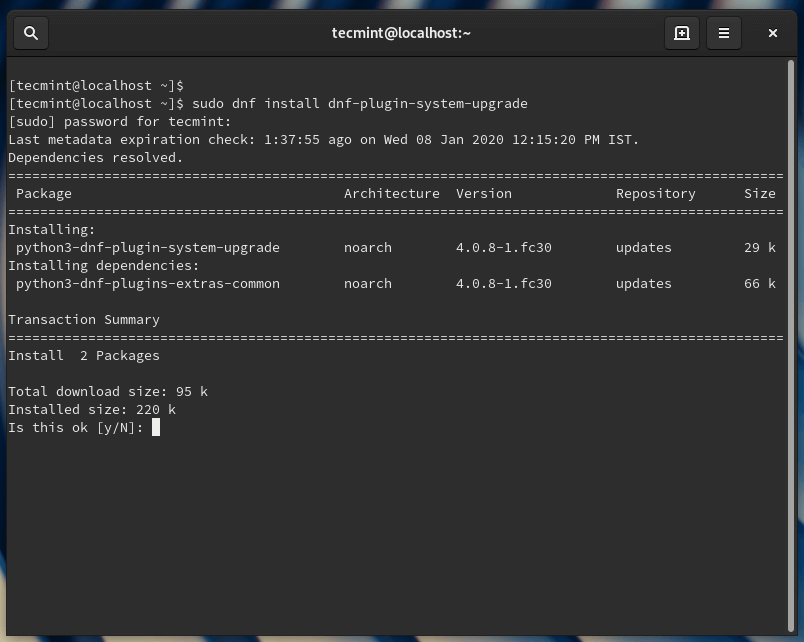Image resolution: width=804 pixels, height=642 pixels.
Task: Click the '66 k' size value
Action: point(759,283)
